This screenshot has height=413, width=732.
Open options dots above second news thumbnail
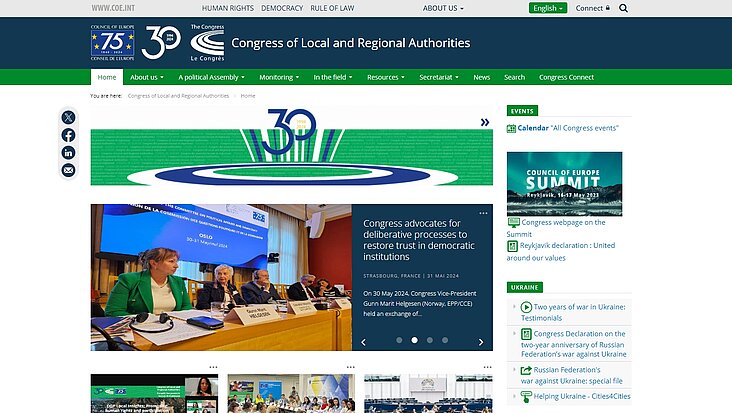(351, 367)
